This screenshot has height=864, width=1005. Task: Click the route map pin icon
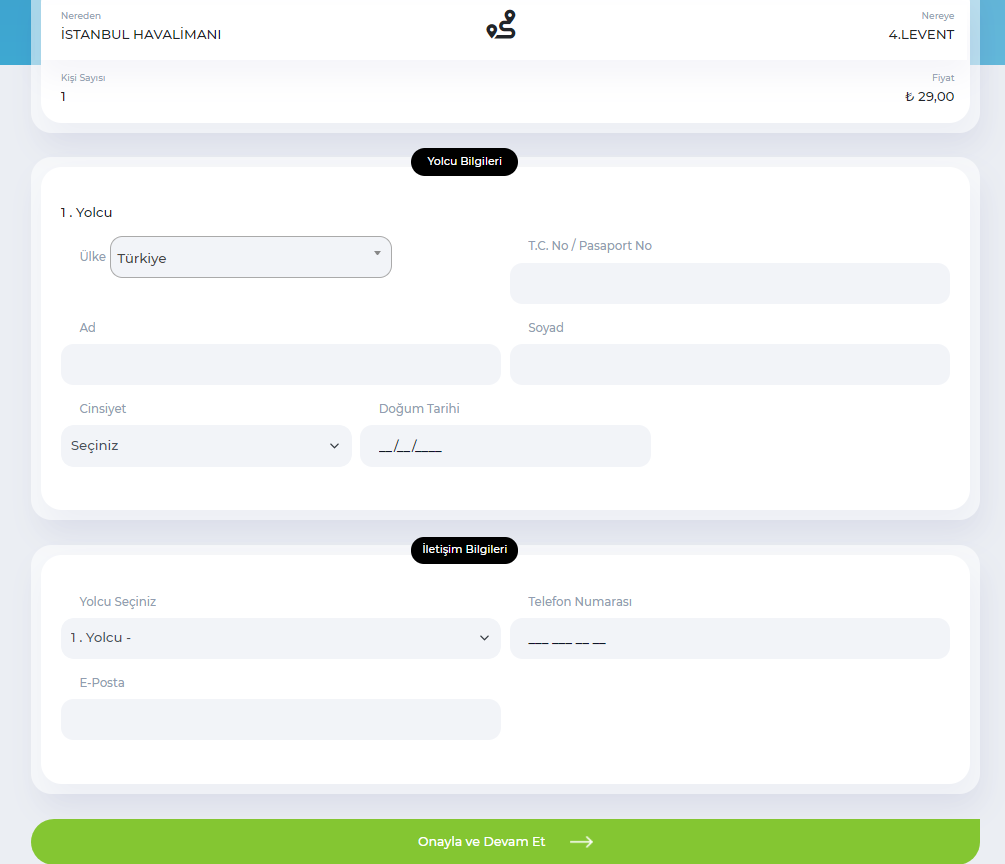[x=501, y=24]
